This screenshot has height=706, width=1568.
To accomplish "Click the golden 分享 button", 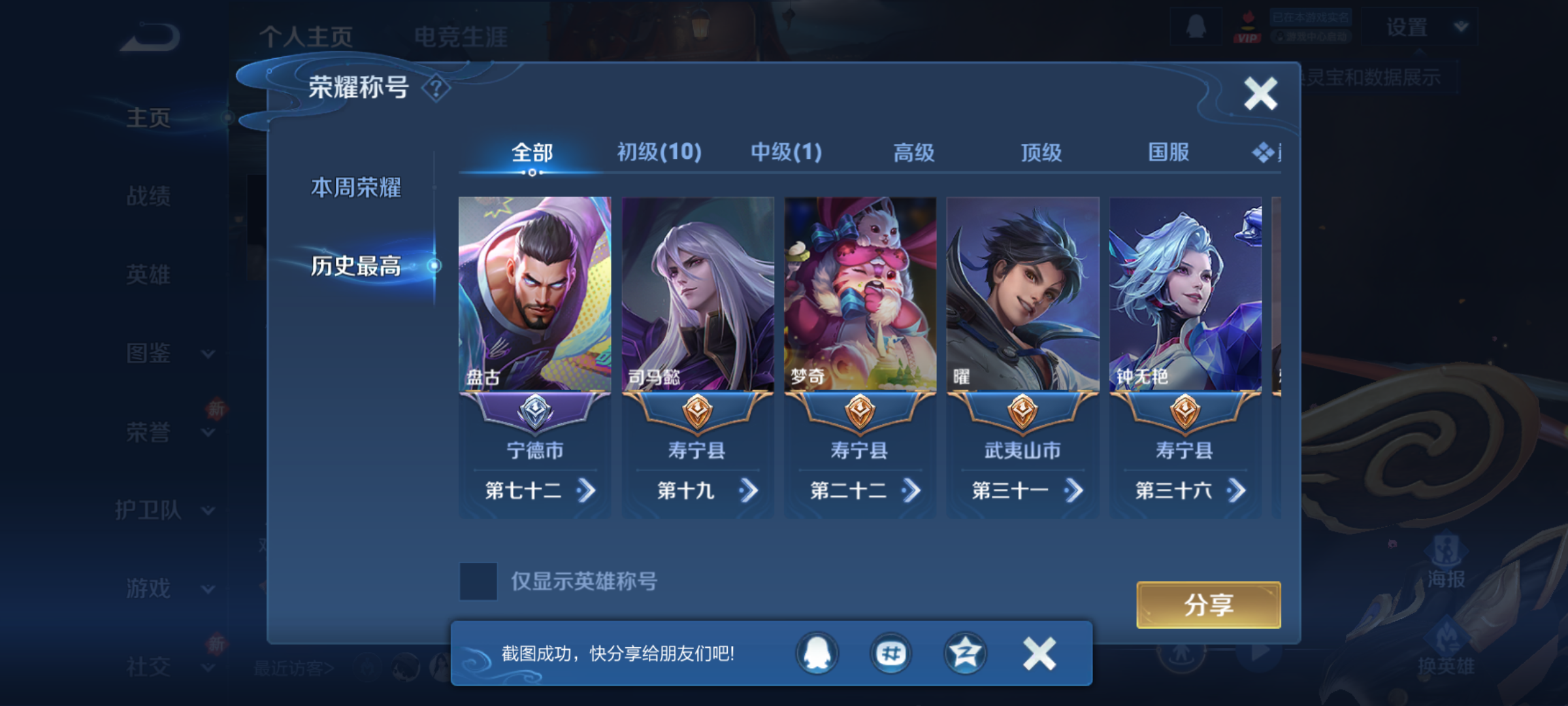I will (x=1209, y=605).
